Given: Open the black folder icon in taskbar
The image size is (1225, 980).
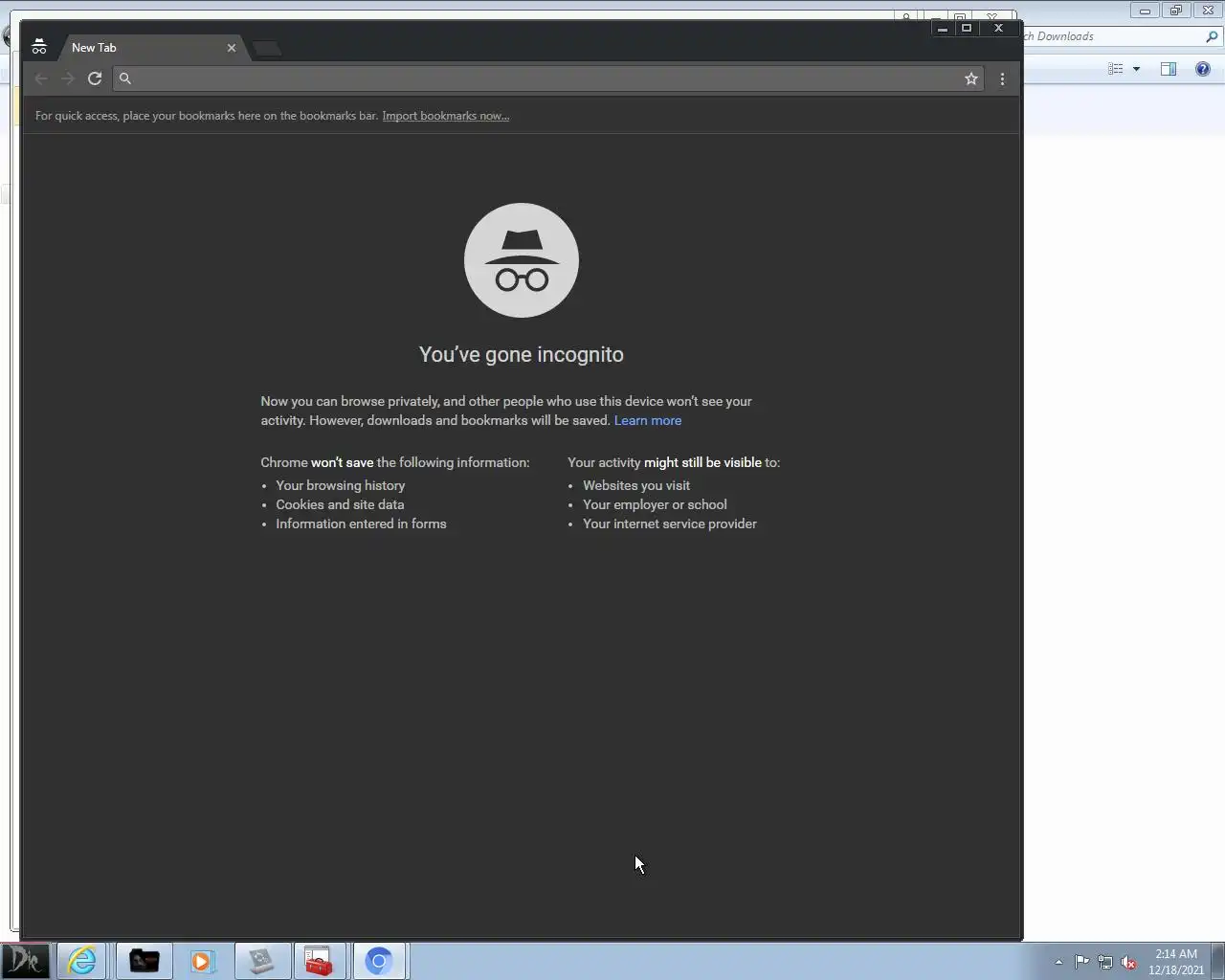Looking at the screenshot, I should [145, 961].
